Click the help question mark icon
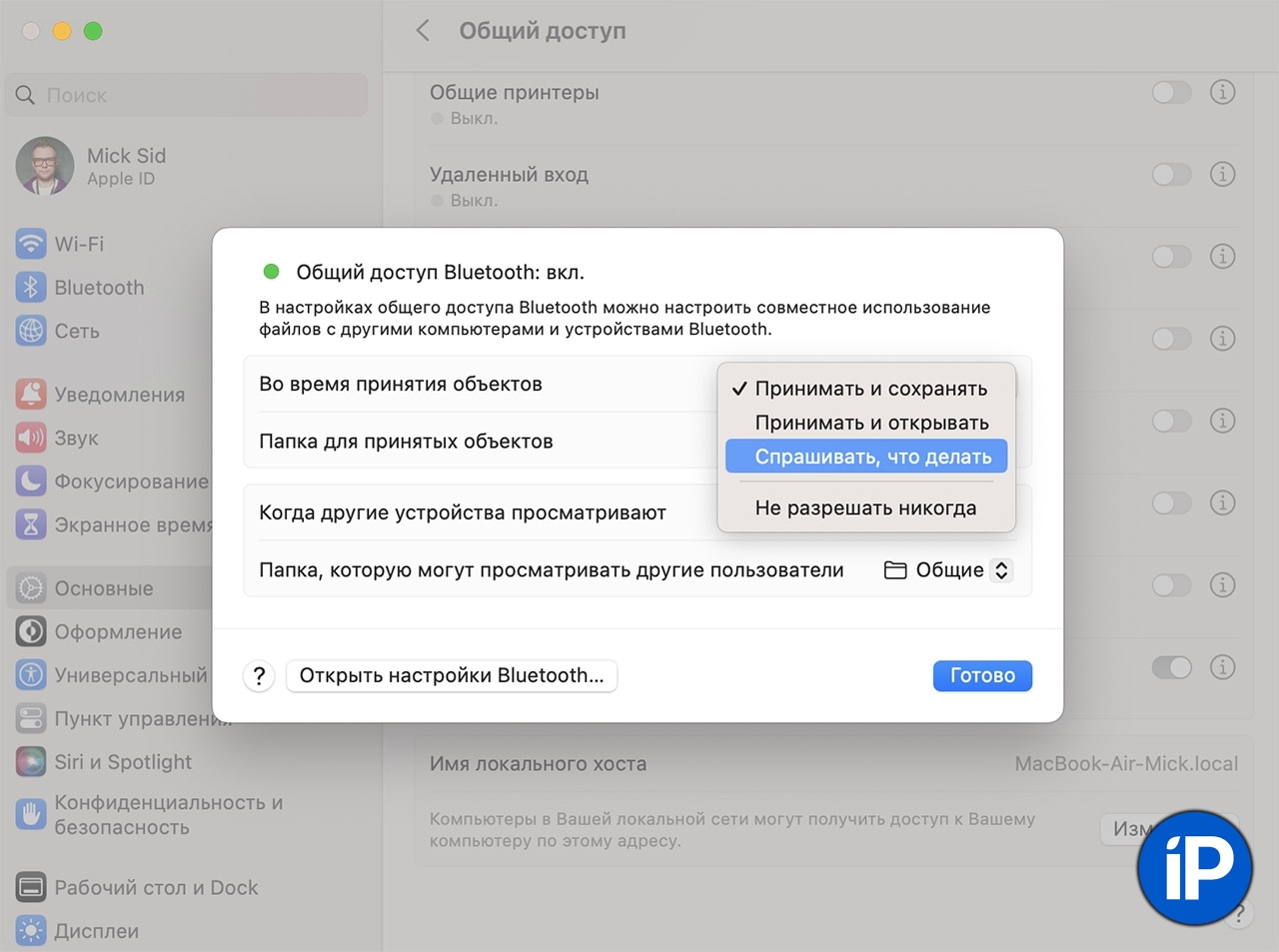 [x=259, y=676]
